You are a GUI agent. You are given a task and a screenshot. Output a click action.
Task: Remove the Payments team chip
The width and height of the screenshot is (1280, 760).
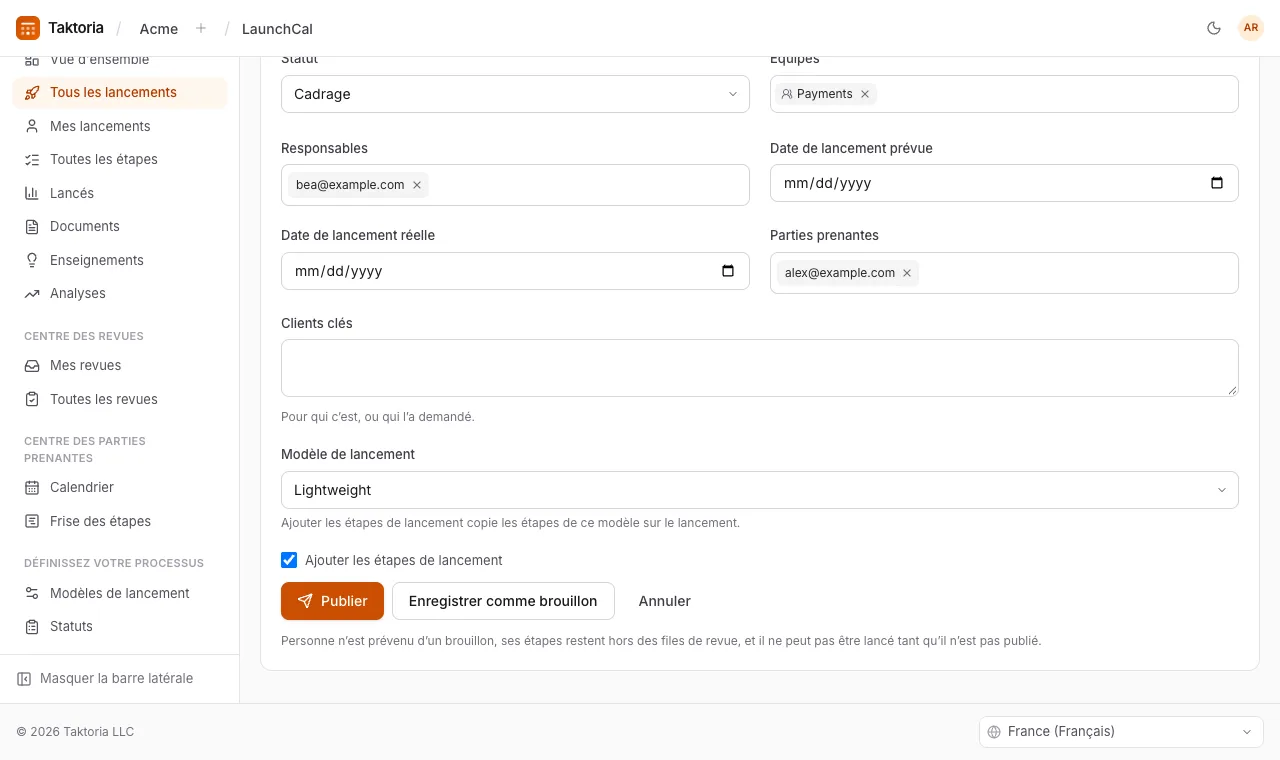pos(865,94)
